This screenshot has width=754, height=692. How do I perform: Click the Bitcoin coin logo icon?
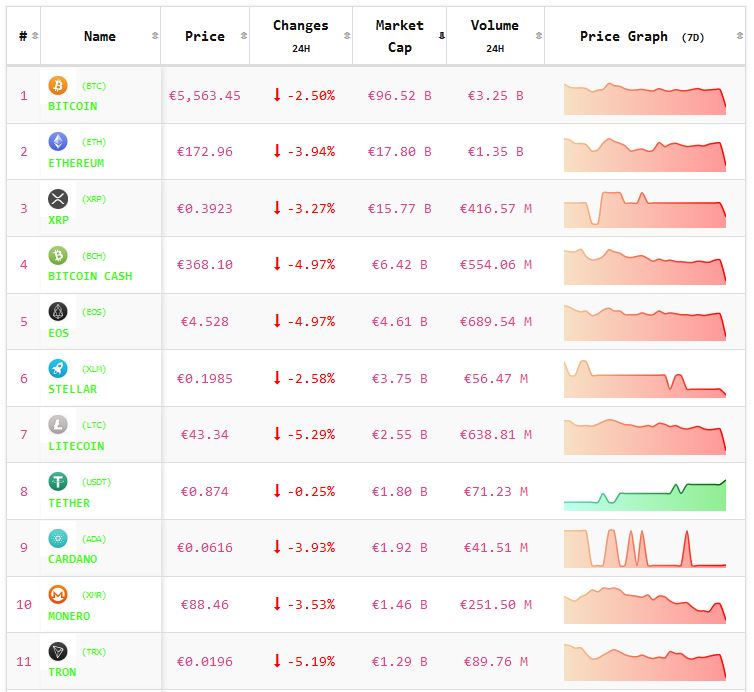click(58, 86)
